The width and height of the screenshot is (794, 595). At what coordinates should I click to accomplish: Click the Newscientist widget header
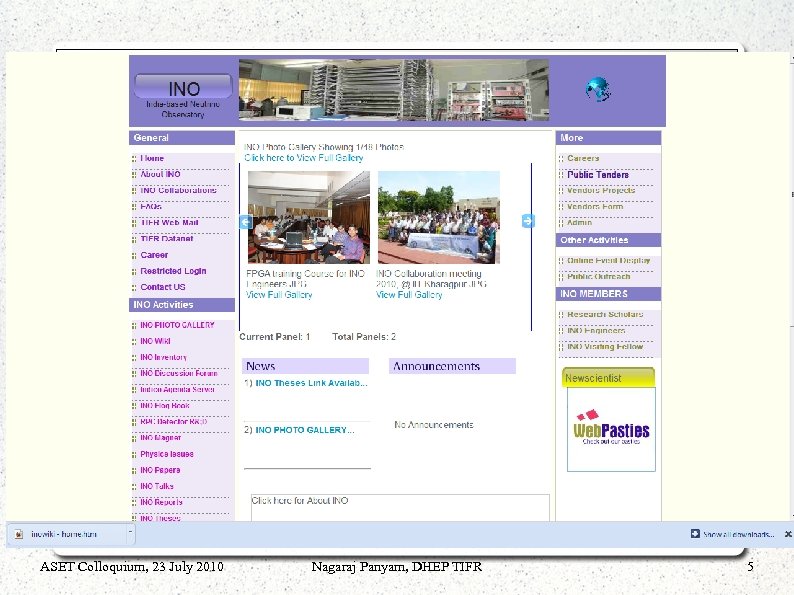608,378
